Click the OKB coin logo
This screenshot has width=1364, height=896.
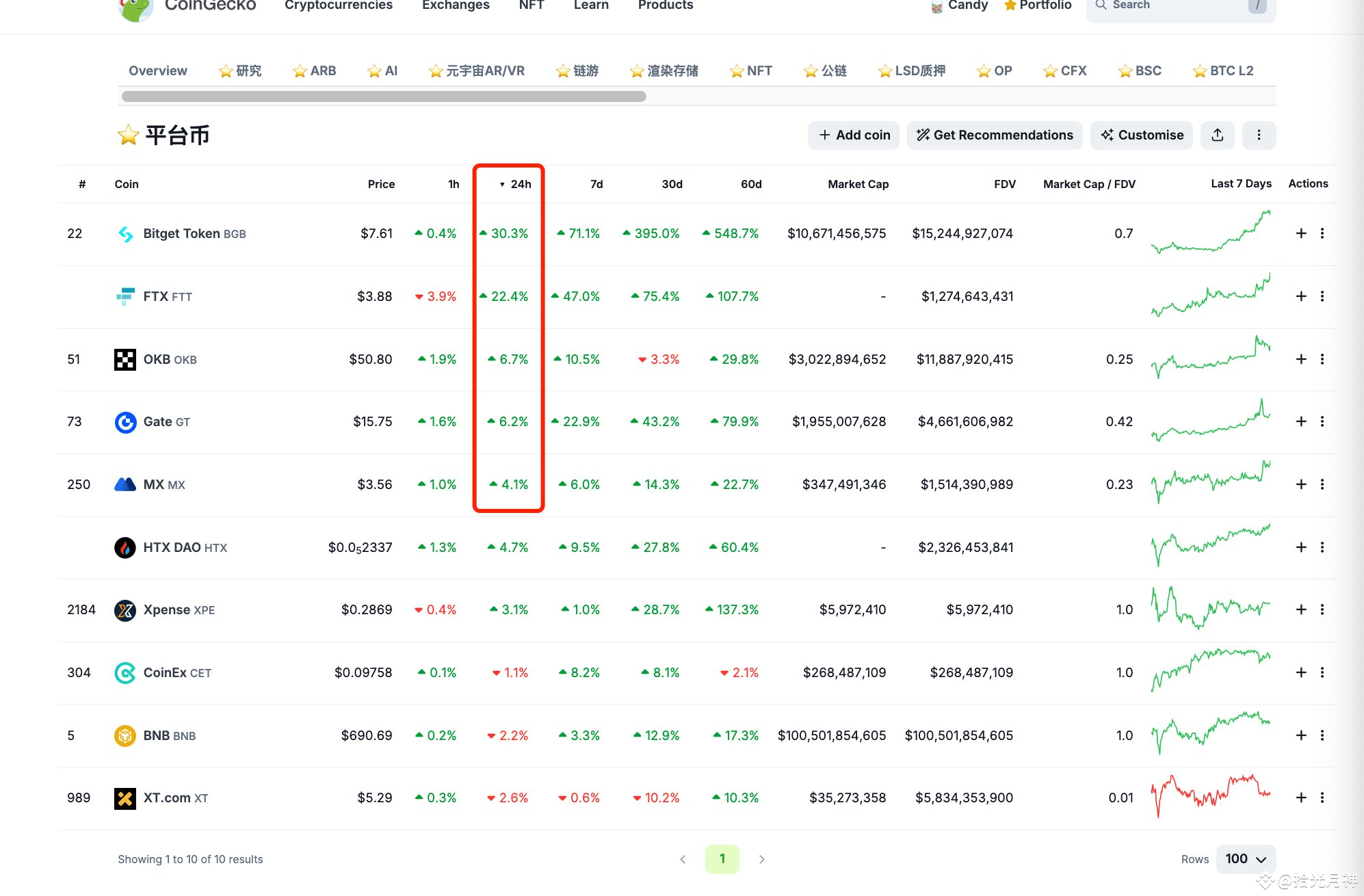125,359
